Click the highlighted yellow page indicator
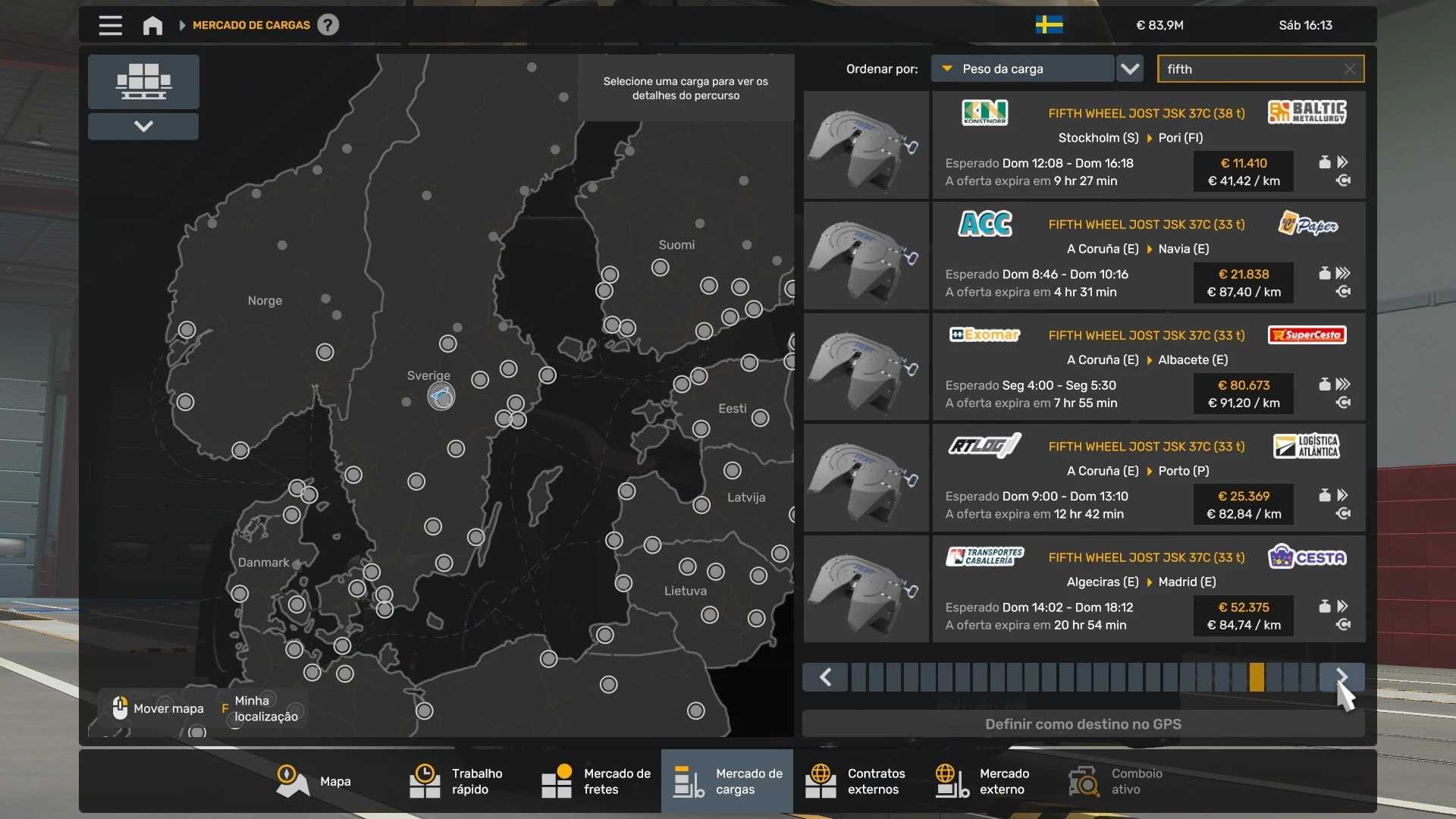This screenshot has height=819, width=1456. click(1257, 676)
